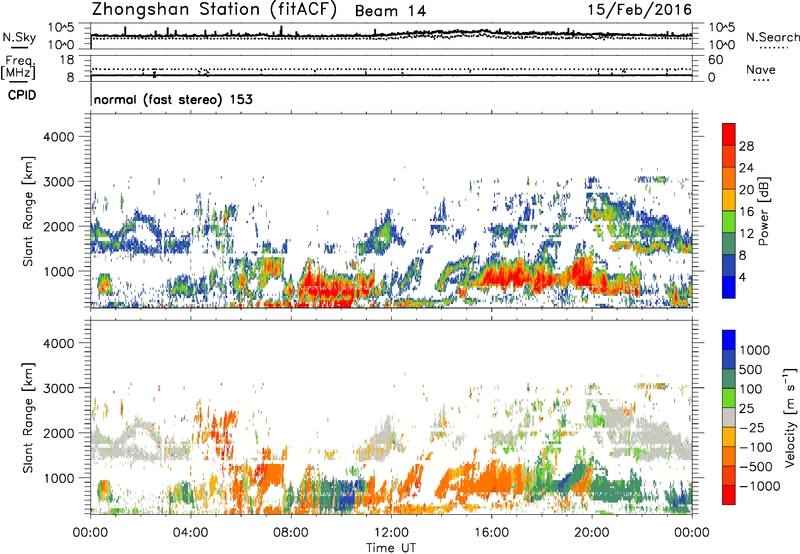Click the "-1000" velocity colorbar label
The image size is (800, 554).
tap(759, 486)
